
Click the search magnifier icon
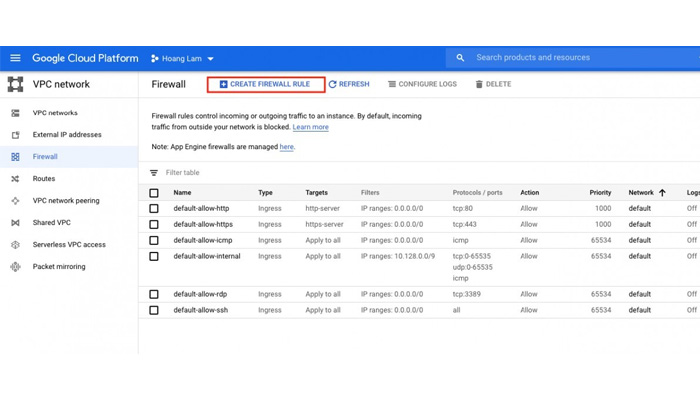click(460, 58)
